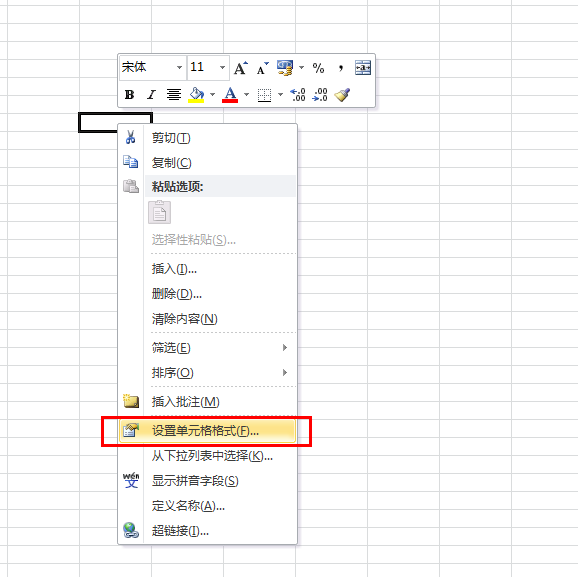Click the hyperlink globe icon

131,531
